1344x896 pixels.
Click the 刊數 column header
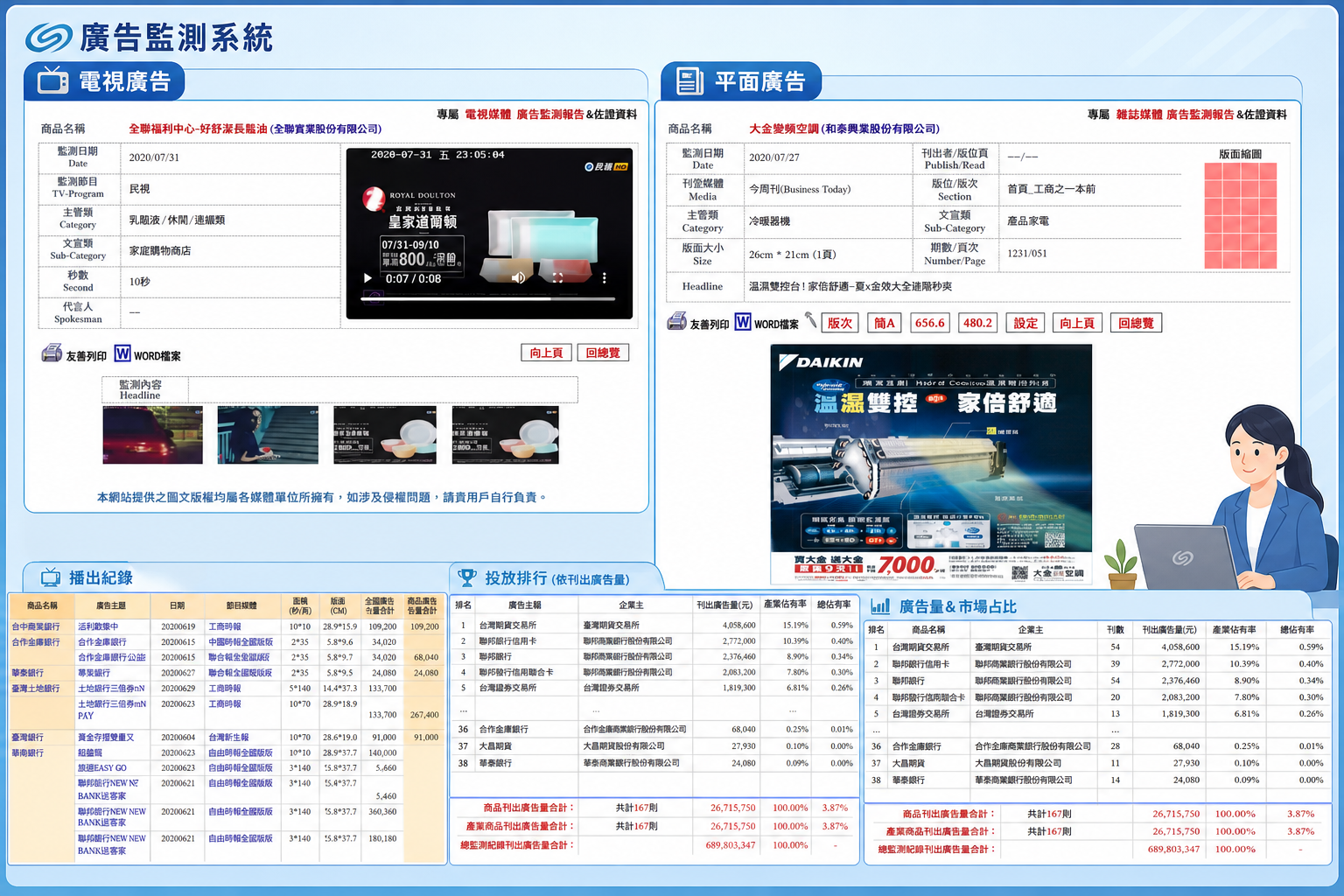(x=1115, y=630)
